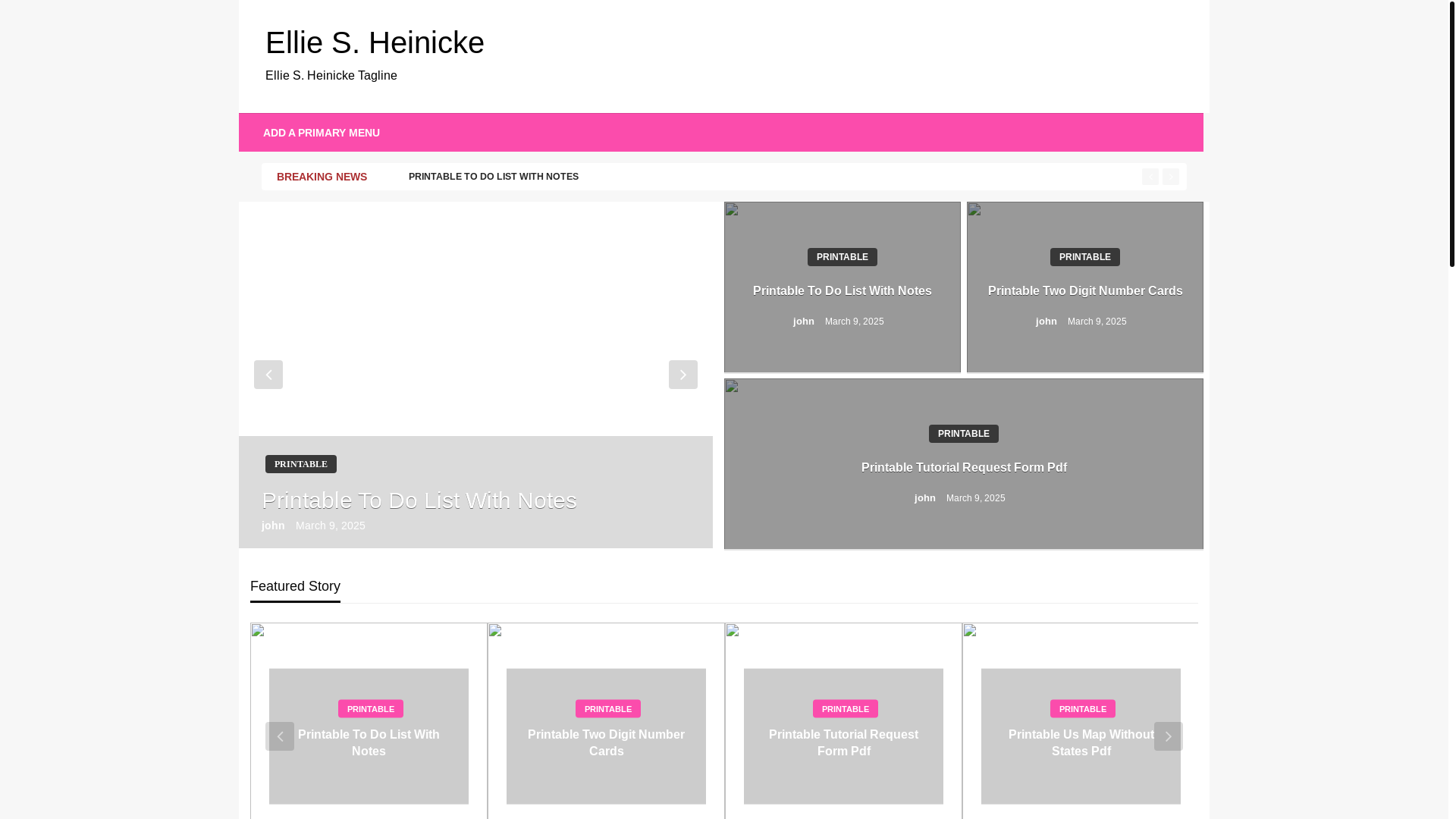Open the Ellie S. Heinicke site title
The image size is (1456, 819).
375,42
